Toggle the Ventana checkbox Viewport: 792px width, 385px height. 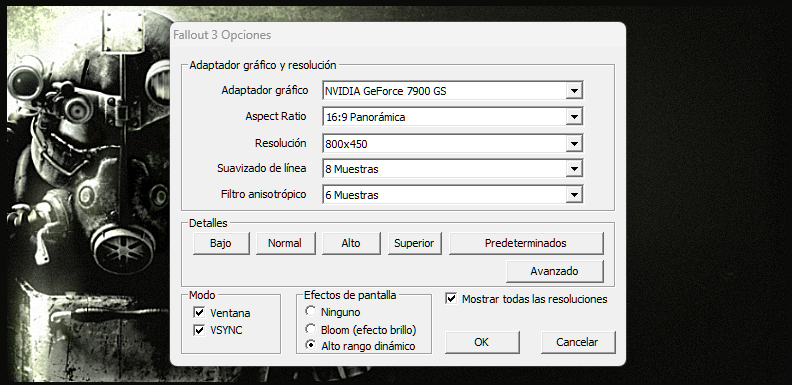click(200, 313)
